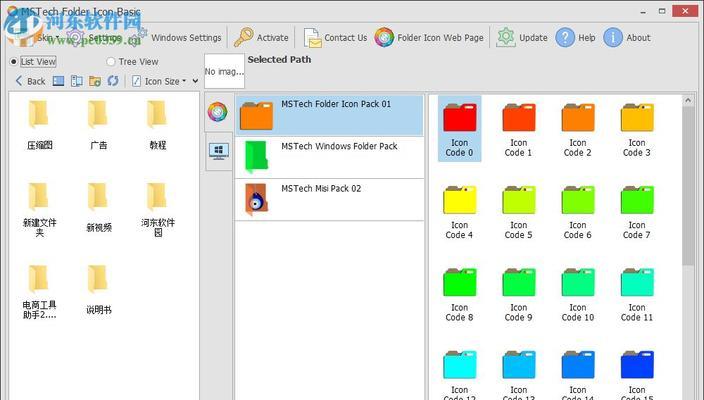
Task: Pick Icon Code 11 teal folder
Action: pyautogui.click(x=637, y=294)
